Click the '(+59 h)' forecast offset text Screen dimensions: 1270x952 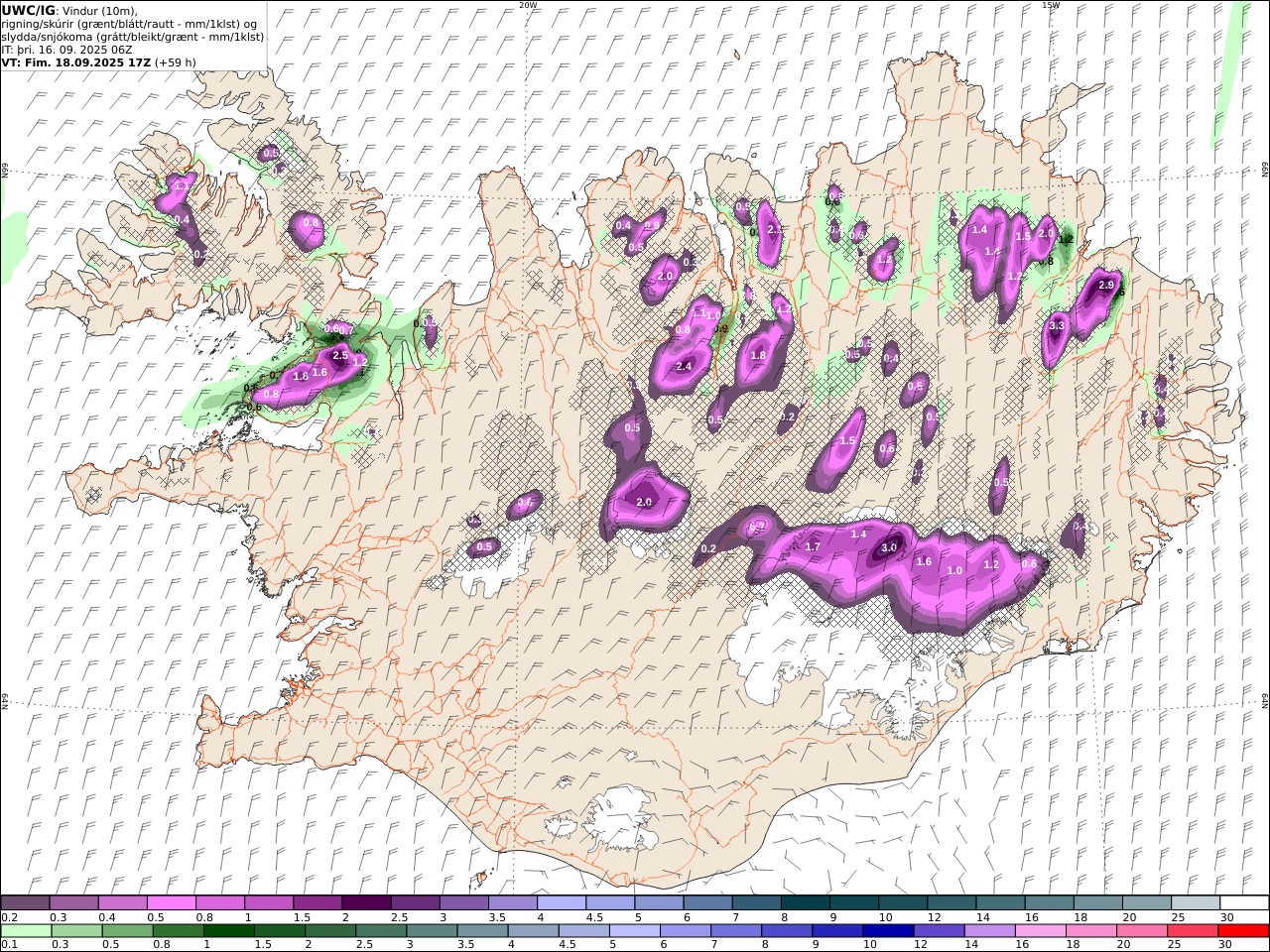[176, 62]
